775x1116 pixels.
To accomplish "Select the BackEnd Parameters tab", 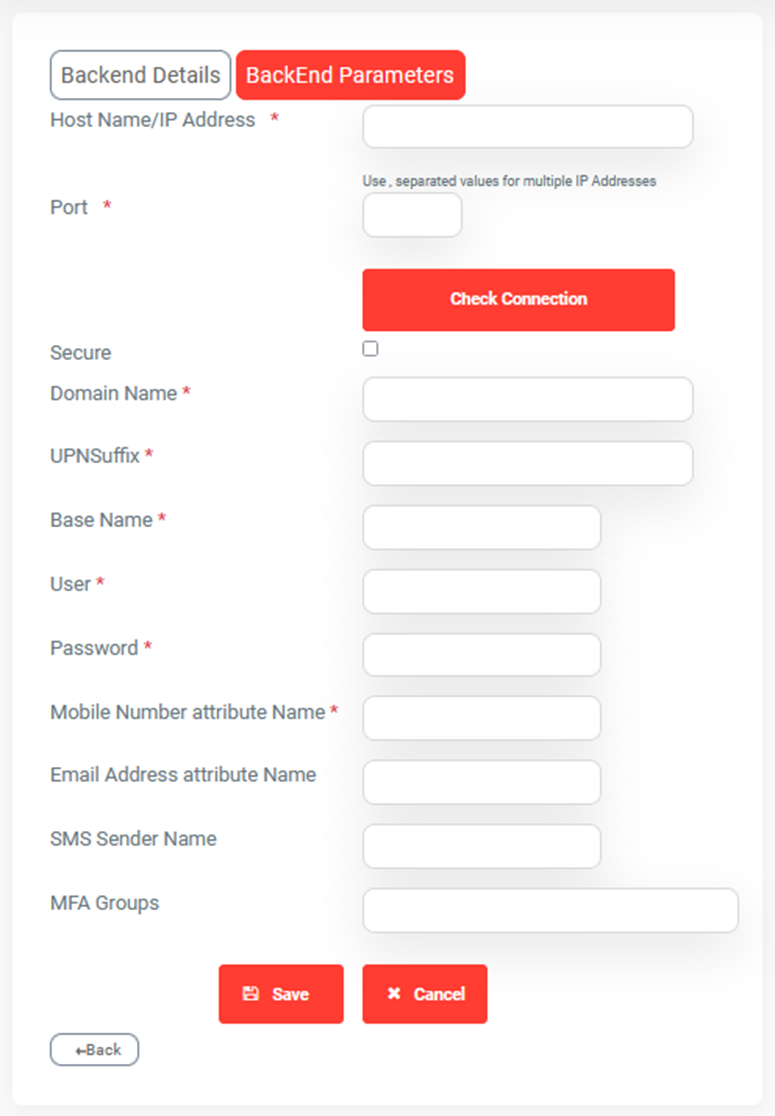I will coord(350,75).
